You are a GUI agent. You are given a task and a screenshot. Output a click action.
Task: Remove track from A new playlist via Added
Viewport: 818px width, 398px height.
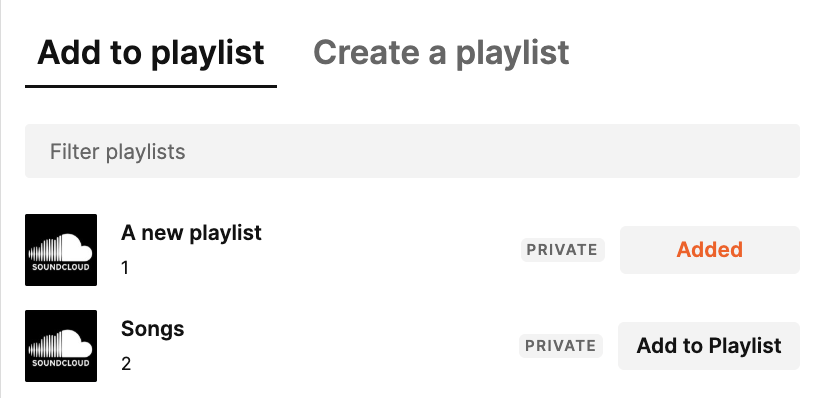tap(709, 250)
